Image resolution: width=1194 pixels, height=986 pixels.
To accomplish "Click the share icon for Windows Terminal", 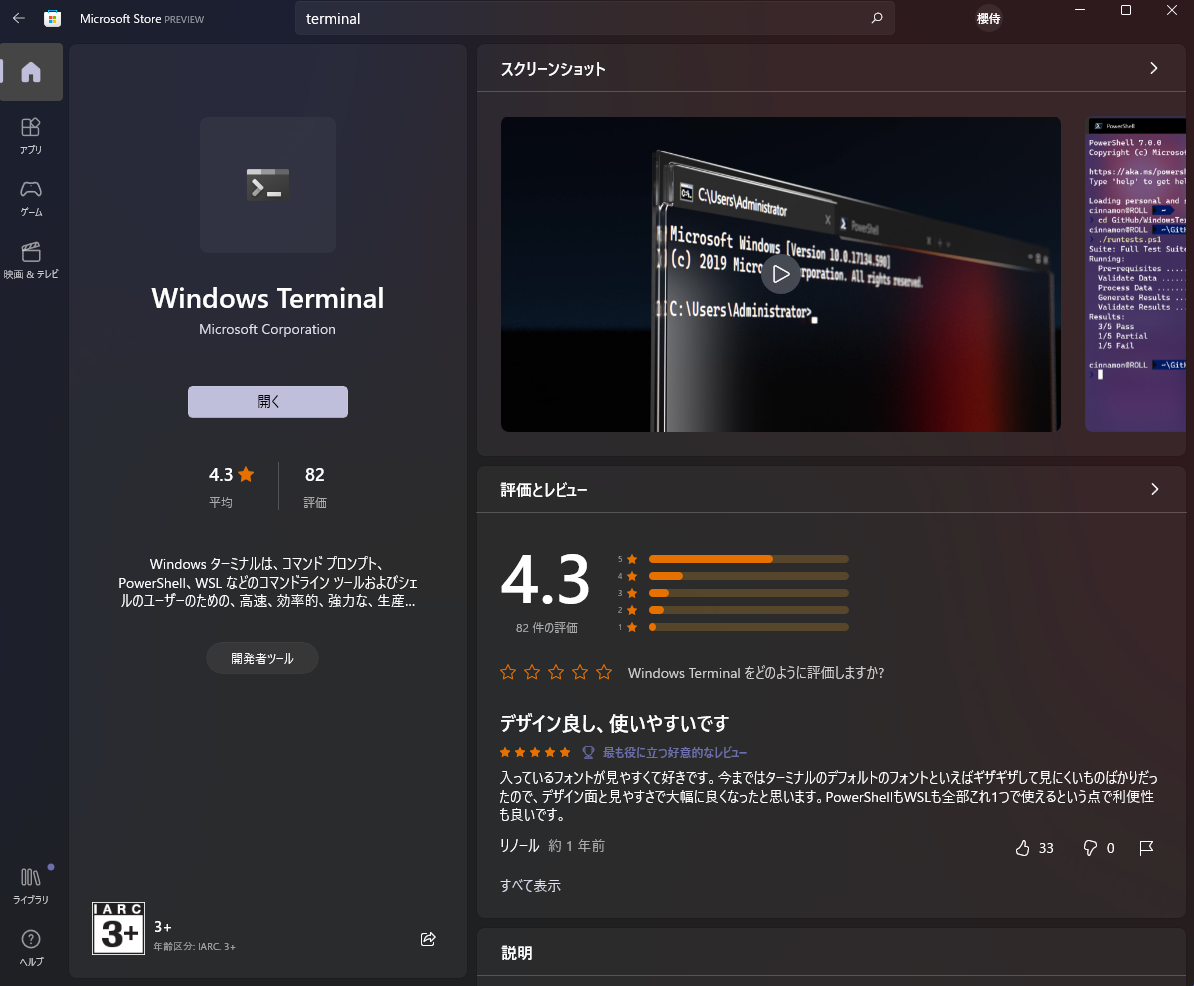I will [x=428, y=939].
